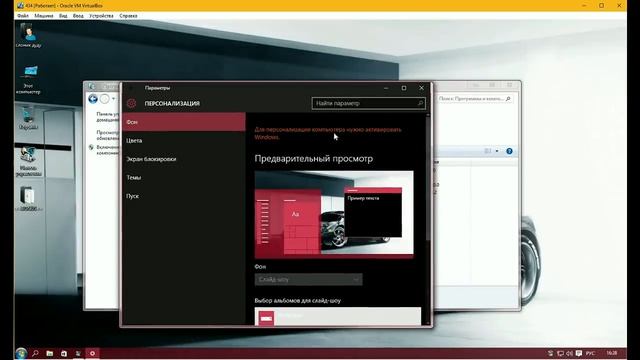Screen dimensions: 640x360
Task: Click the taskbar search magnifier icon
Action: [x=36, y=353]
